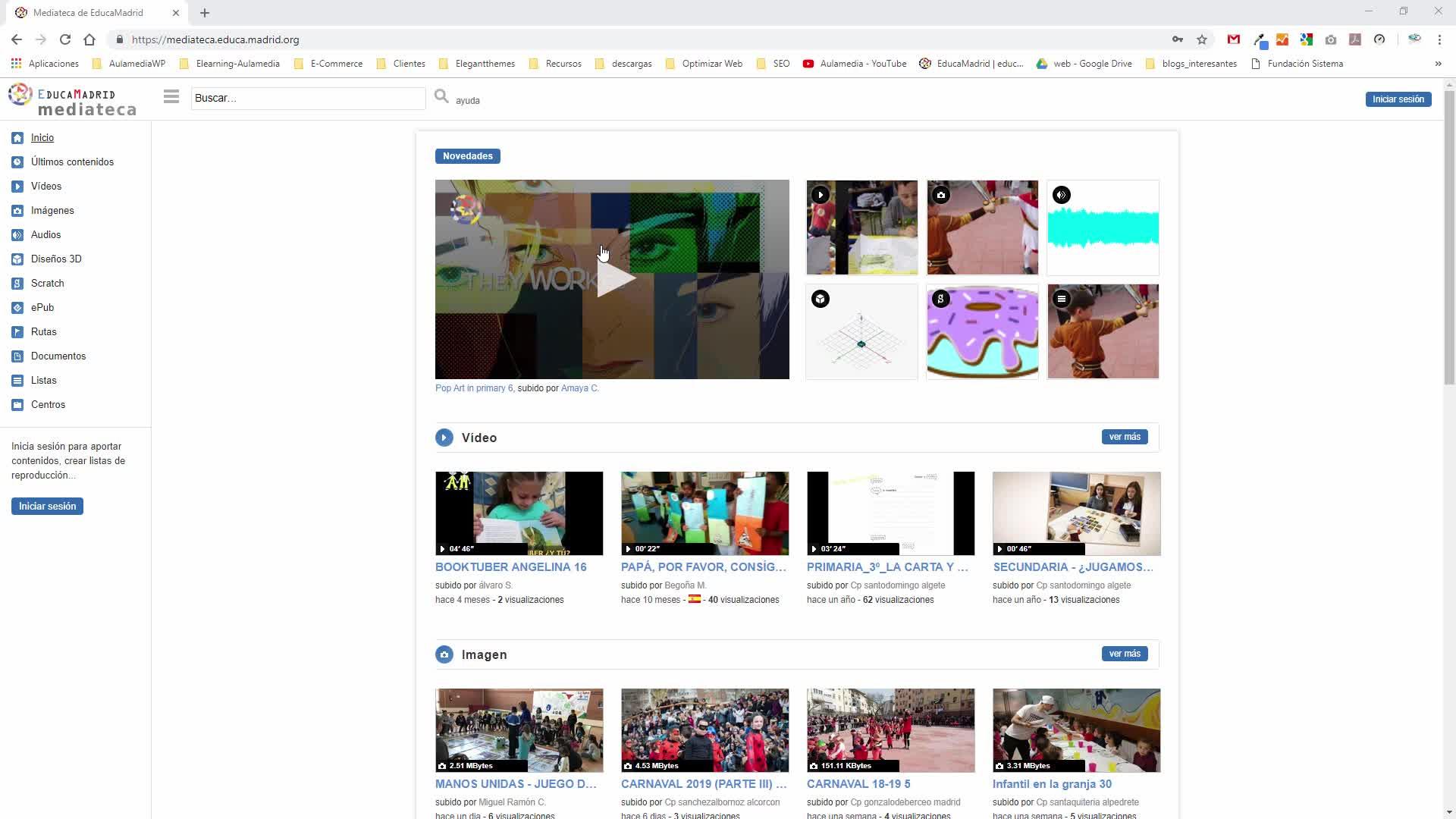Viewport: 1456px width, 819px height.
Task: Click the Diseños 3D sidebar icon
Action: (x=17, y=259)
